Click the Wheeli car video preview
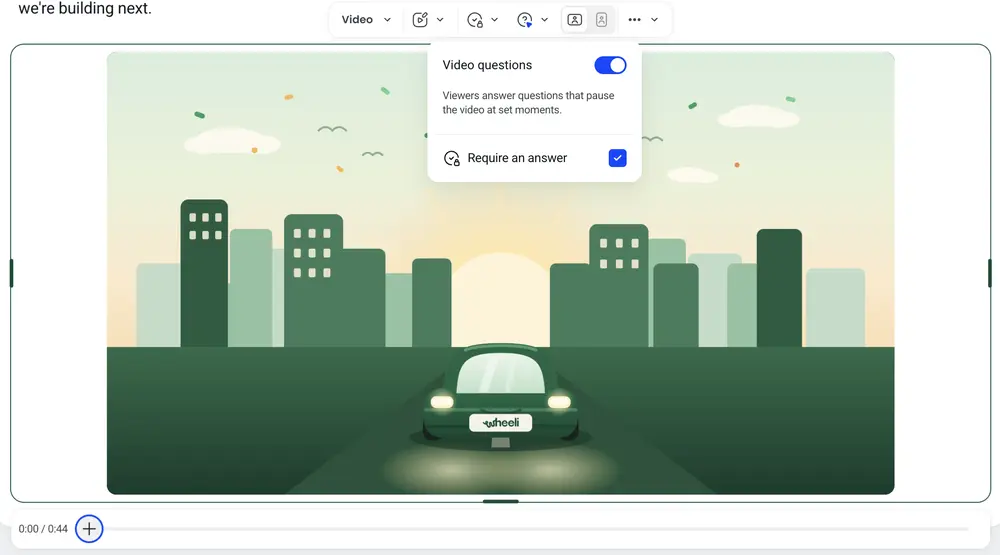The image size is (1000, 555). click(500, 273)
